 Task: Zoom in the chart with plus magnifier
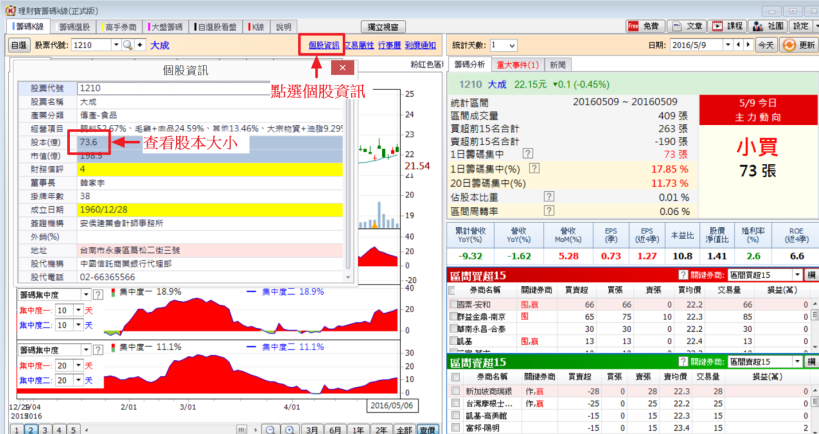coord(289,429)
